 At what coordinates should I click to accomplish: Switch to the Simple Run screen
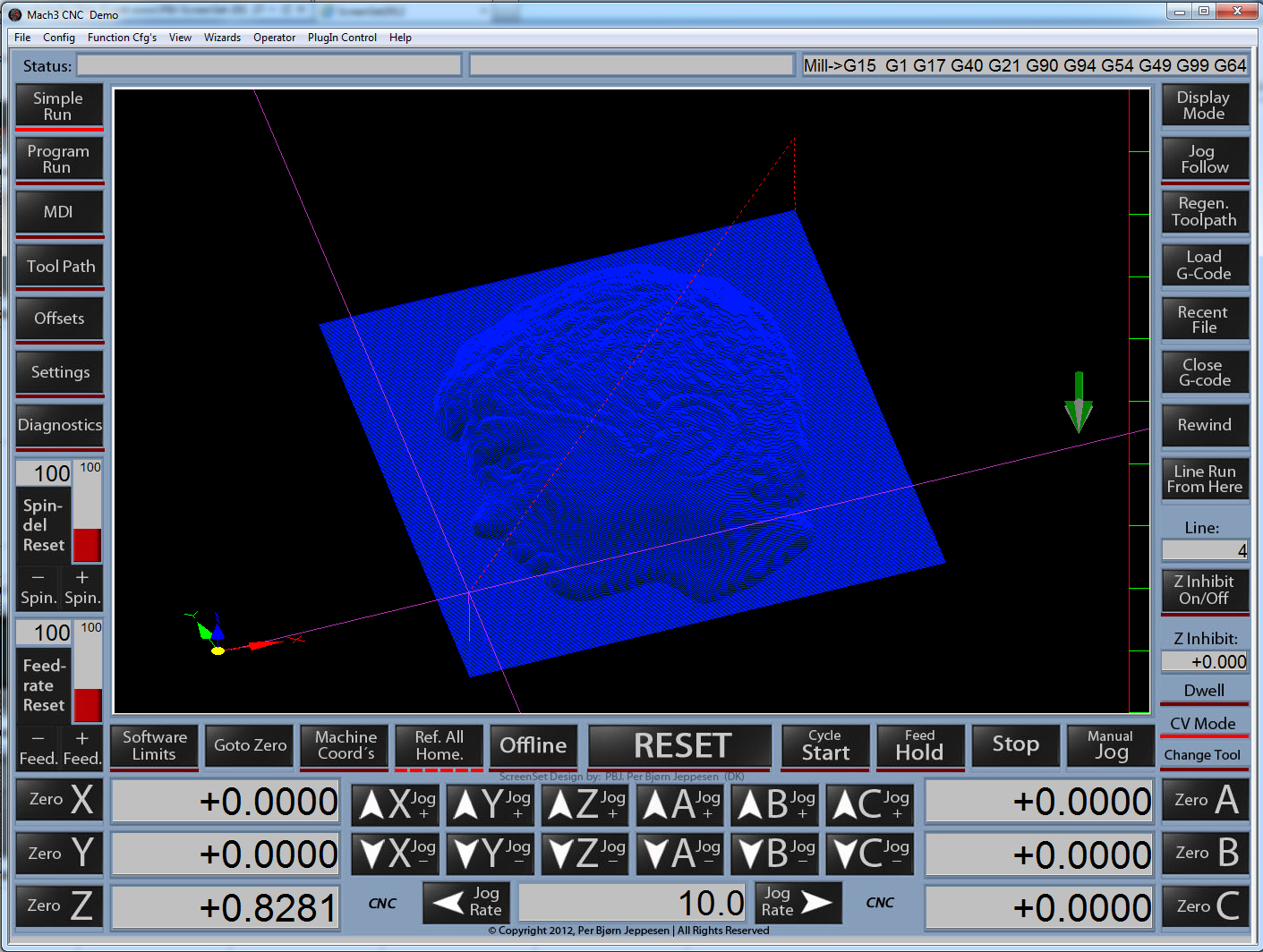59,106
